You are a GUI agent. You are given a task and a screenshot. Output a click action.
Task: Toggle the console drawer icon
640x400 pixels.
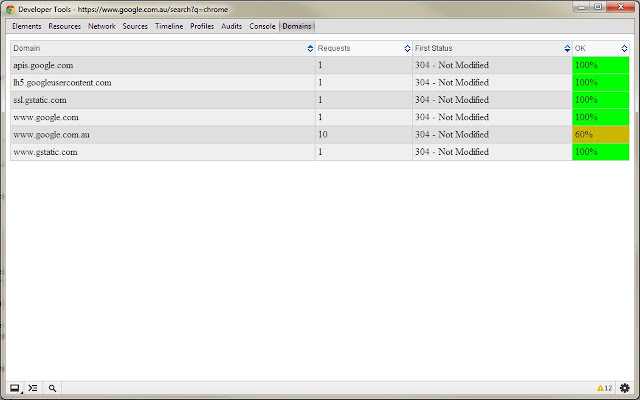point(33,388)
